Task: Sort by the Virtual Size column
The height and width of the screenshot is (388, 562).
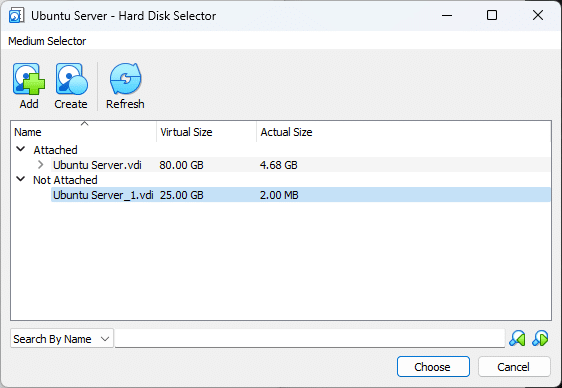Action: (x=206, y=132)
